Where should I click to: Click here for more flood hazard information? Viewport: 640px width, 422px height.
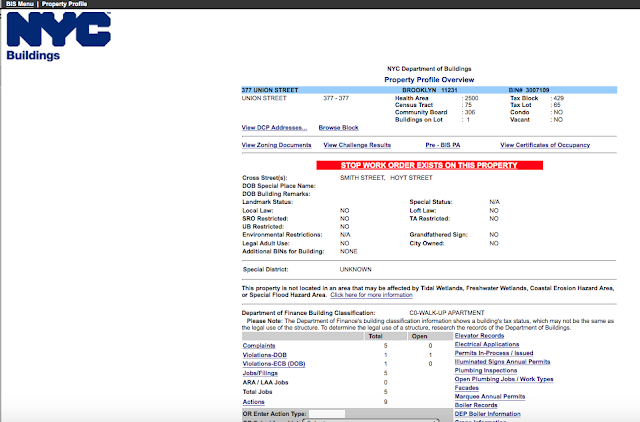click(x=371, y=295)
